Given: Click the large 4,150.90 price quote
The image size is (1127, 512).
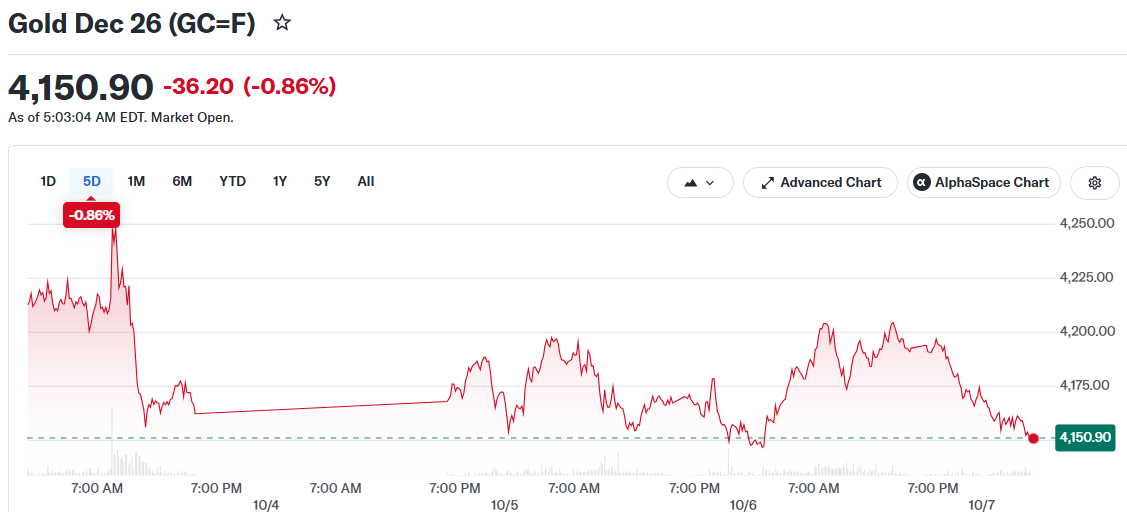Looking at the screenshot, I should 80,87.
